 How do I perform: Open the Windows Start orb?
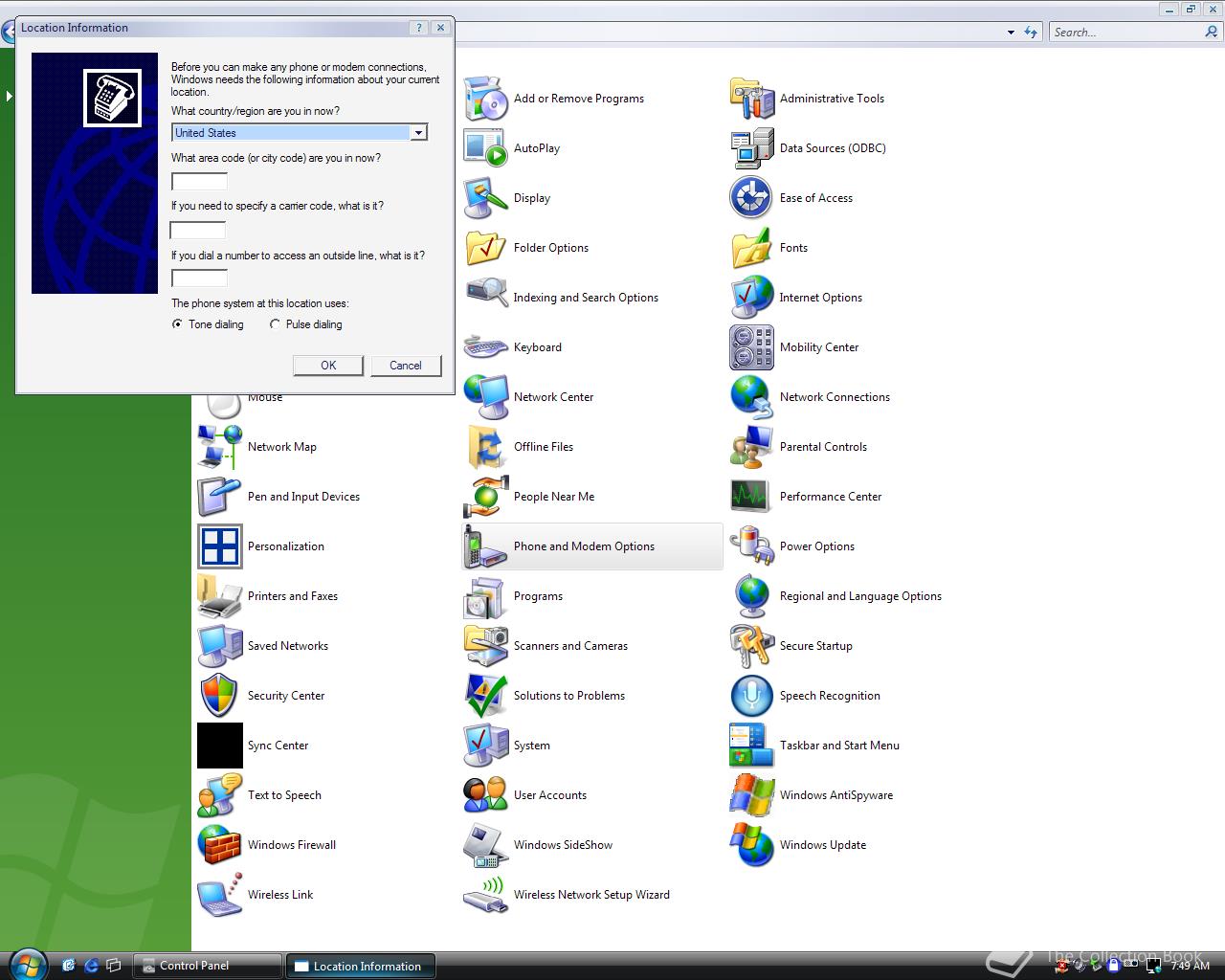[x=27, y=965]
